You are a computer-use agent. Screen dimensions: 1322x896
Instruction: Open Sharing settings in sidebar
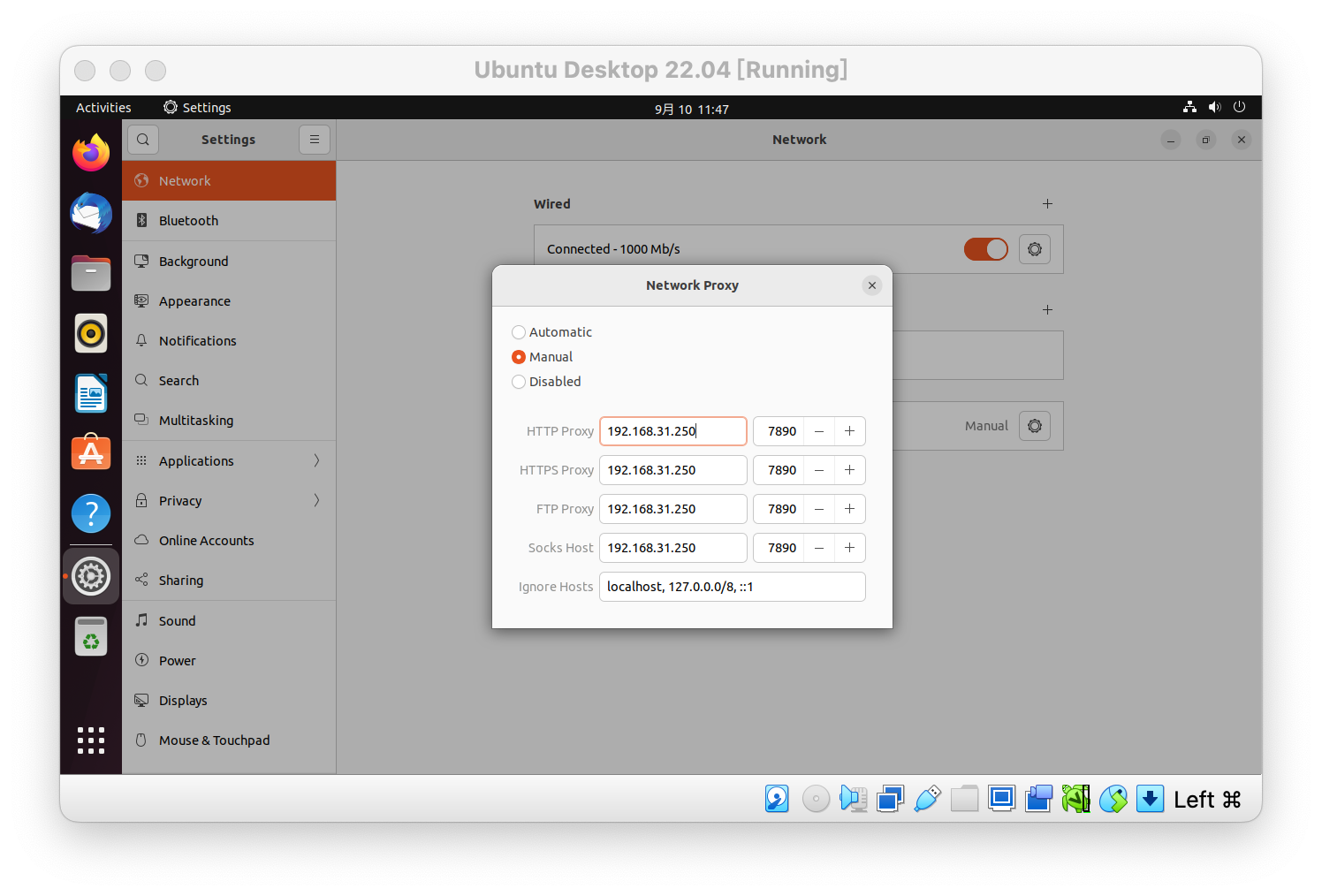(x=229, y=581)
